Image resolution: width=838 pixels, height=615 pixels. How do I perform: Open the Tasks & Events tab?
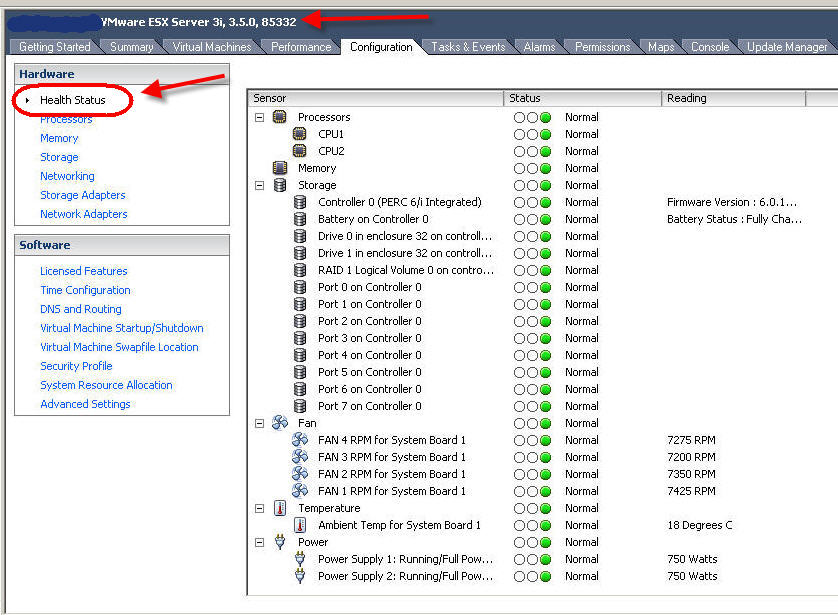(x=468, y=47)
